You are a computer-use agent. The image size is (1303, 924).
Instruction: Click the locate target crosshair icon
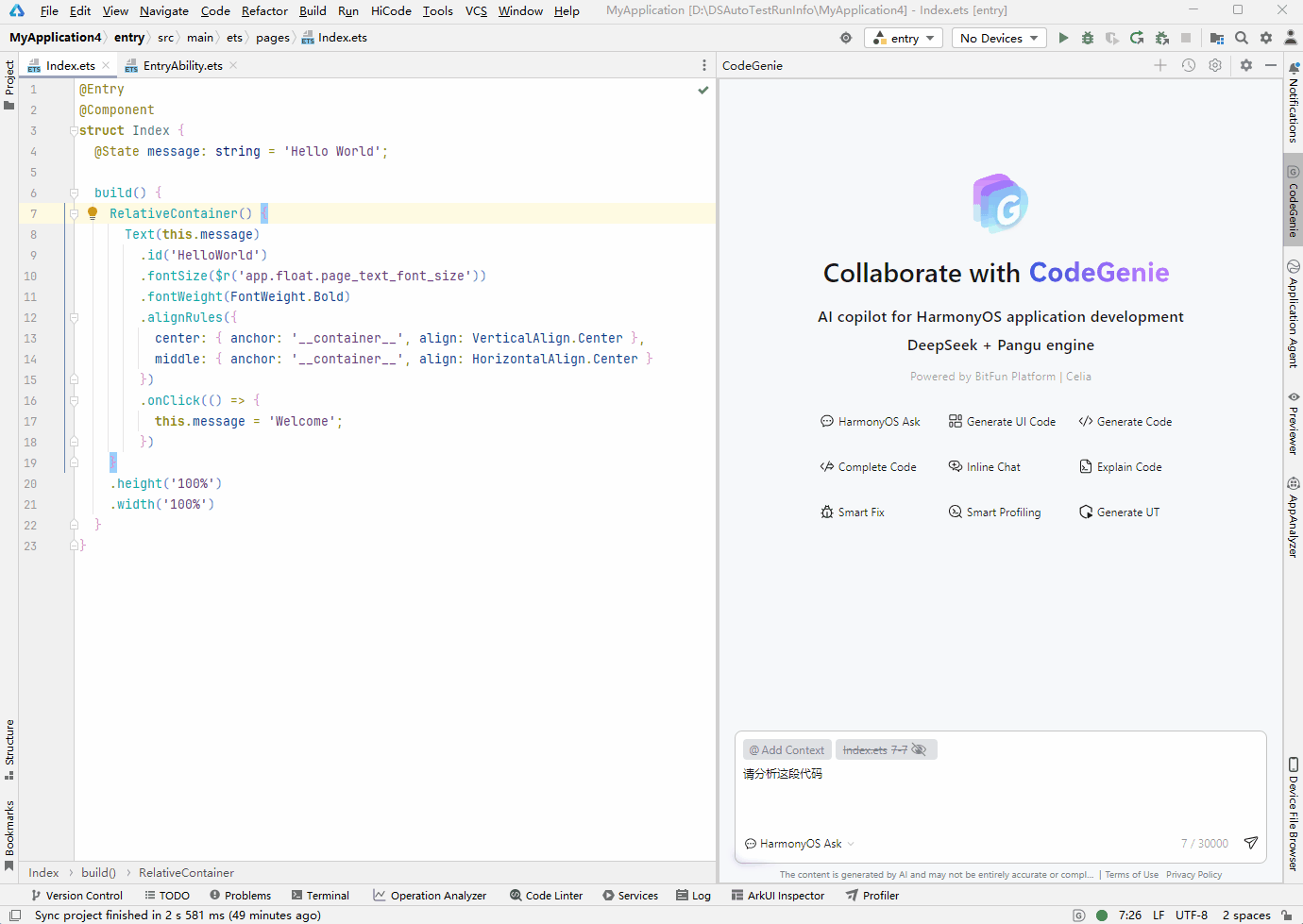(846, 38)
